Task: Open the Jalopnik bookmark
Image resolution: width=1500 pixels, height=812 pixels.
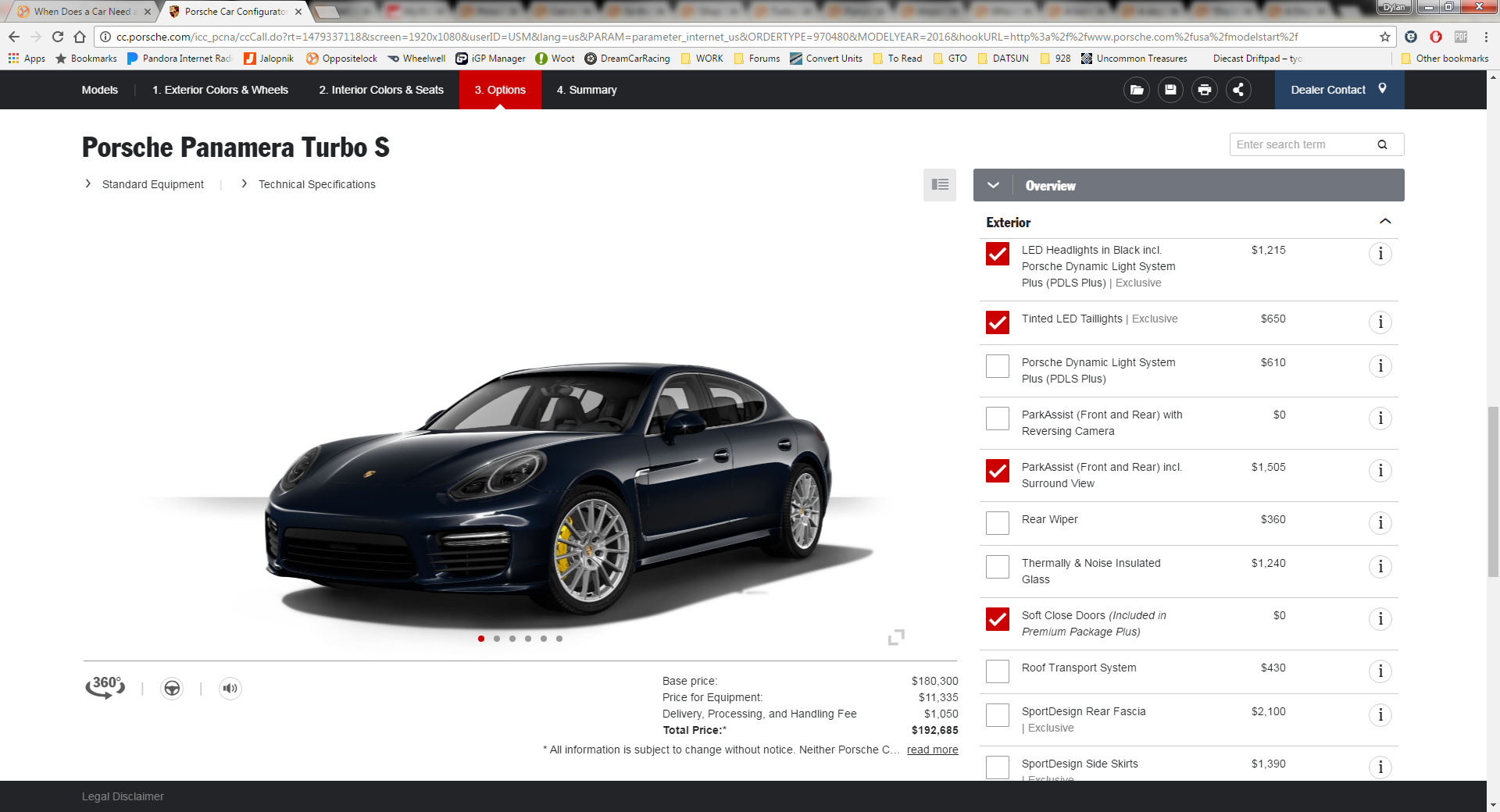Action: [x=269, y=59]
